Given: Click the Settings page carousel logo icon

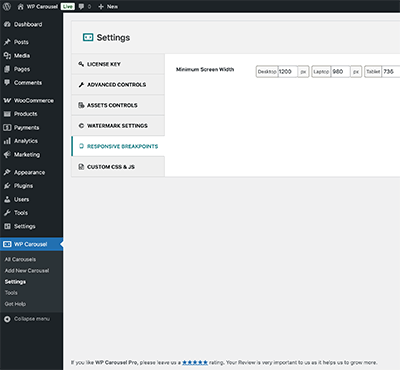Looking at the screenshot, I should pyautogui.click(x=88, y=37).
